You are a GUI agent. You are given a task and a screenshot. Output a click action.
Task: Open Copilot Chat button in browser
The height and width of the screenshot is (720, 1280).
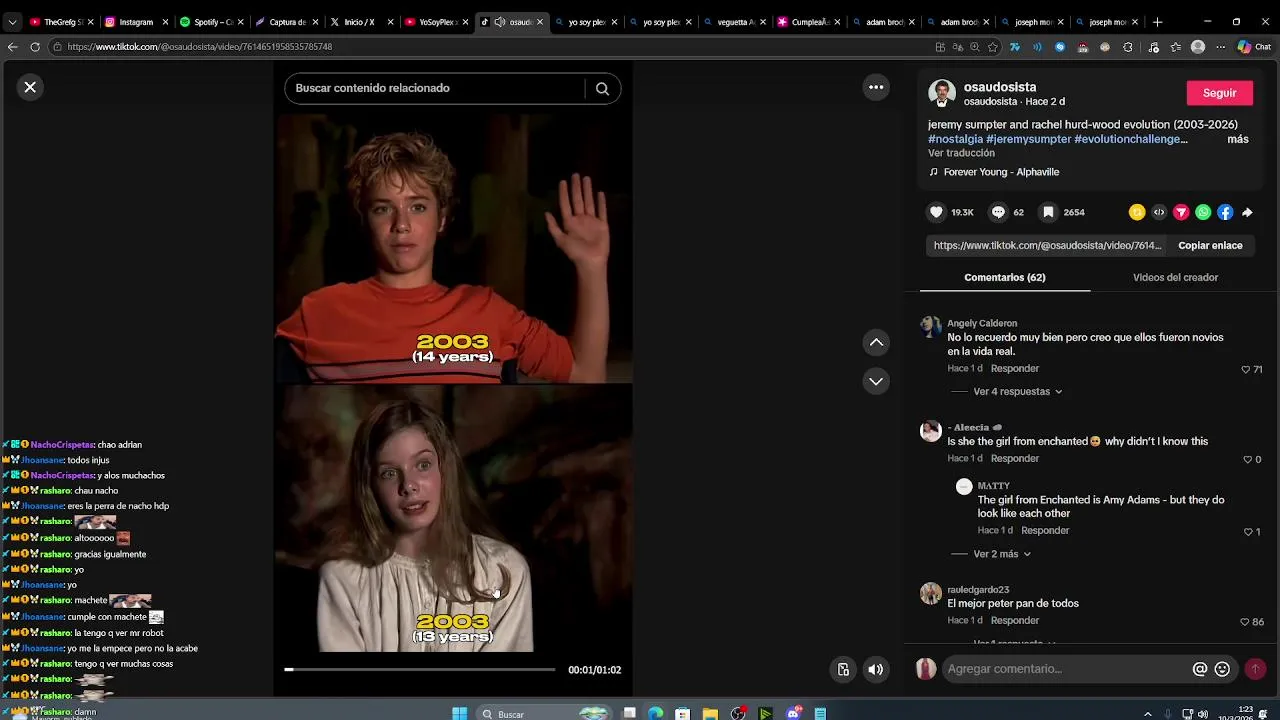(1254, 46)
